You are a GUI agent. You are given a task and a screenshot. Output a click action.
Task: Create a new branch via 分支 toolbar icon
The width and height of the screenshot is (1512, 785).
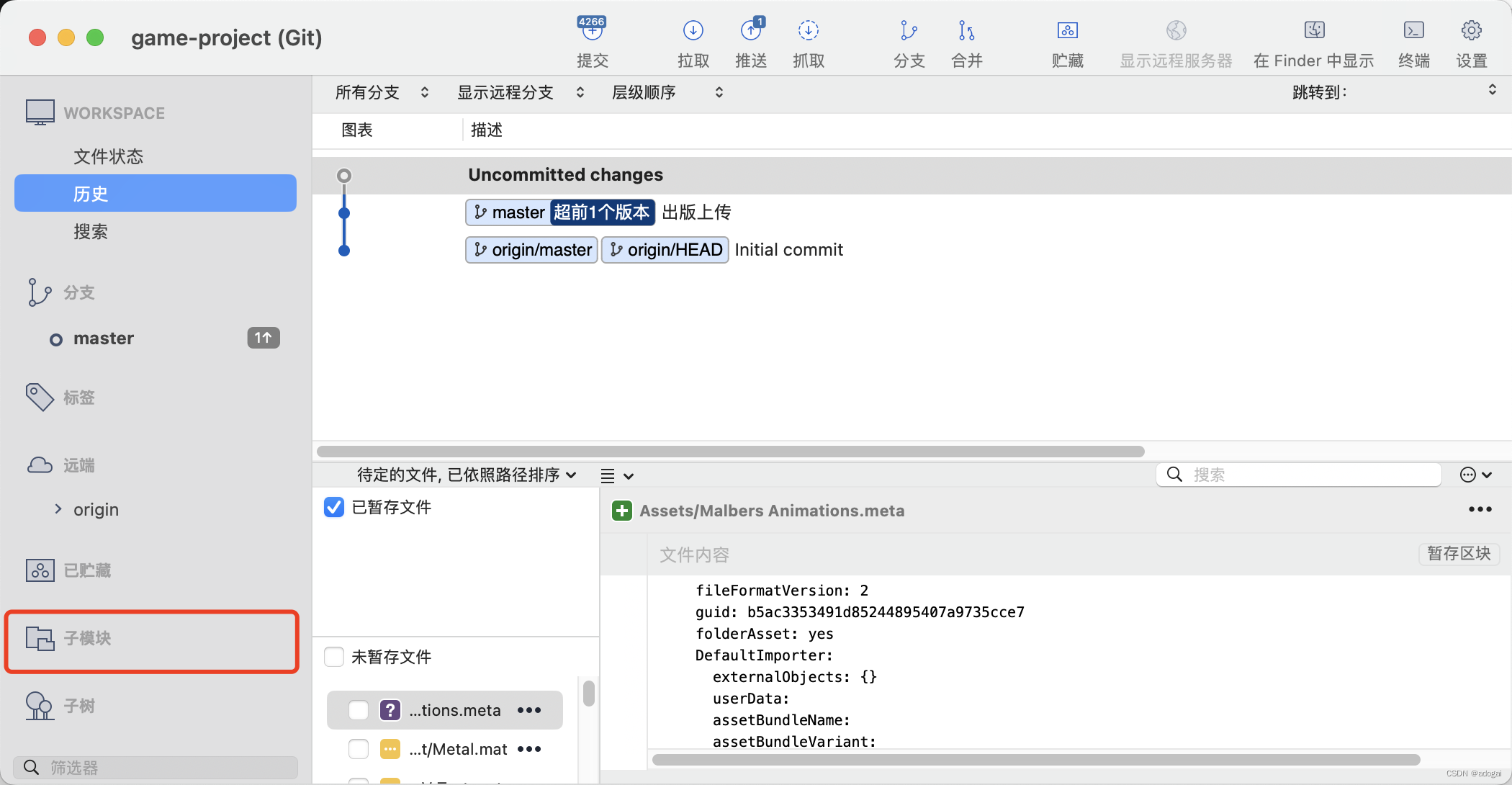pyautogui.click(x=909, y=30)
